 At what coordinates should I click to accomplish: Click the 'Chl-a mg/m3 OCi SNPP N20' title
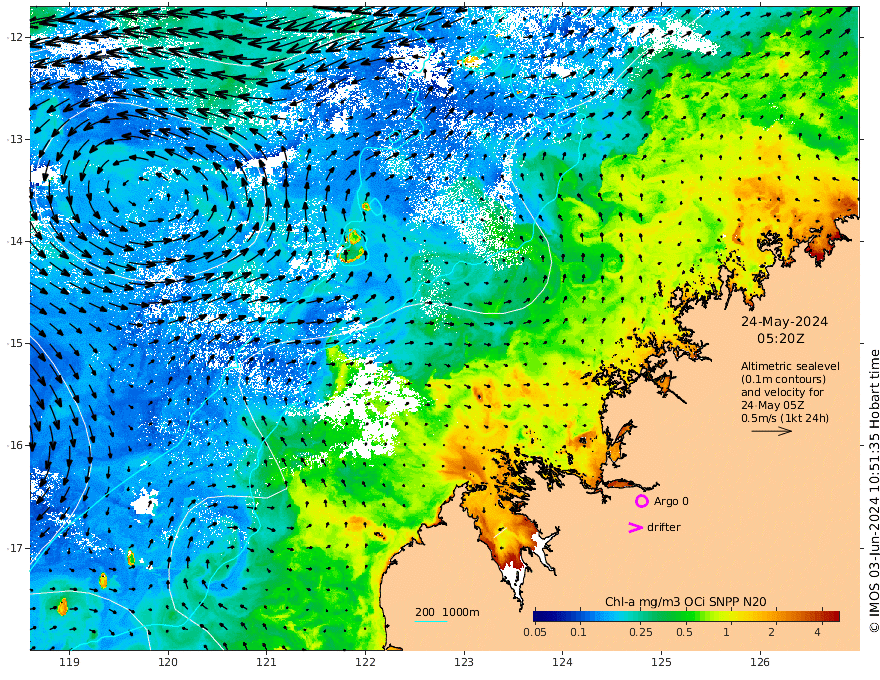[x=685, y=602]
